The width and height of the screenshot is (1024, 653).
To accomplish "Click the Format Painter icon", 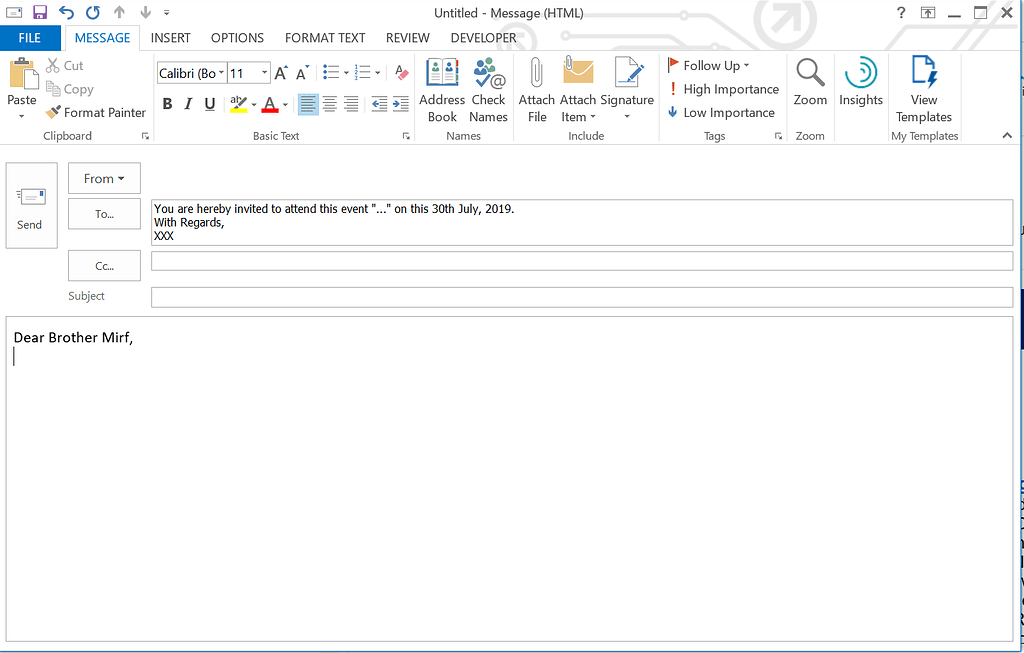I will point(95,112).
